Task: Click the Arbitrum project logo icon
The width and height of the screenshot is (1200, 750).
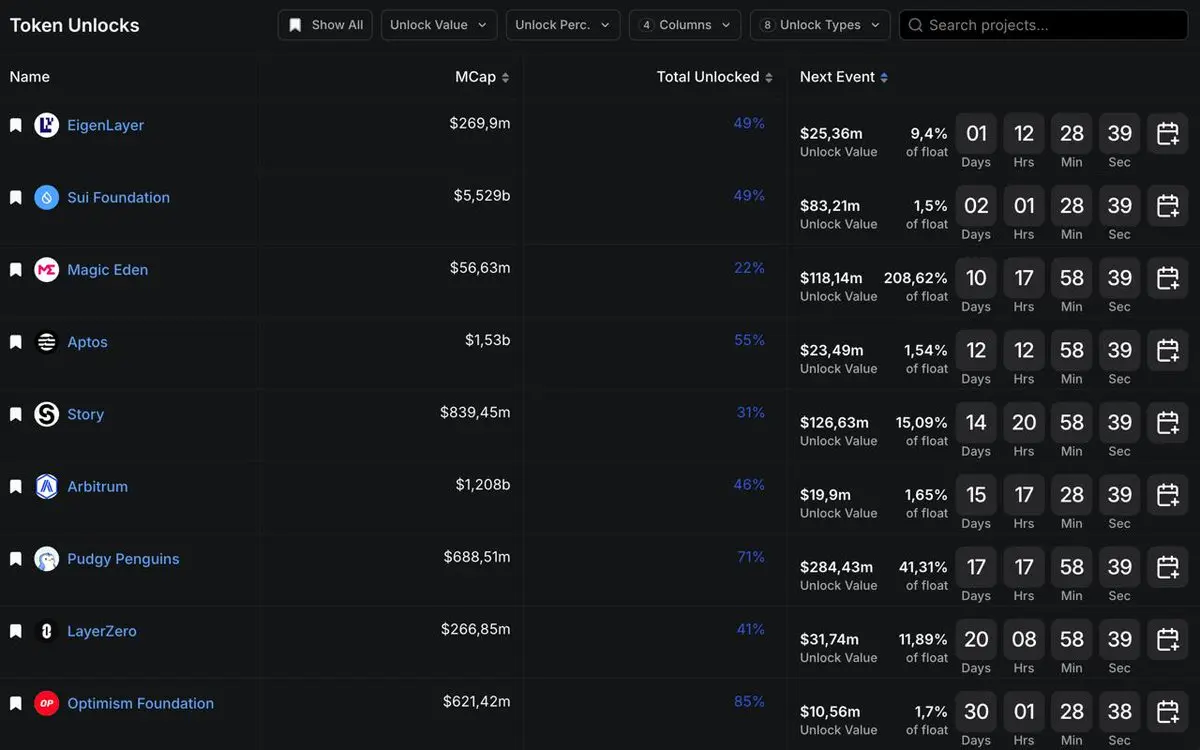Action: pyautogui.click(x=47, y=487)
